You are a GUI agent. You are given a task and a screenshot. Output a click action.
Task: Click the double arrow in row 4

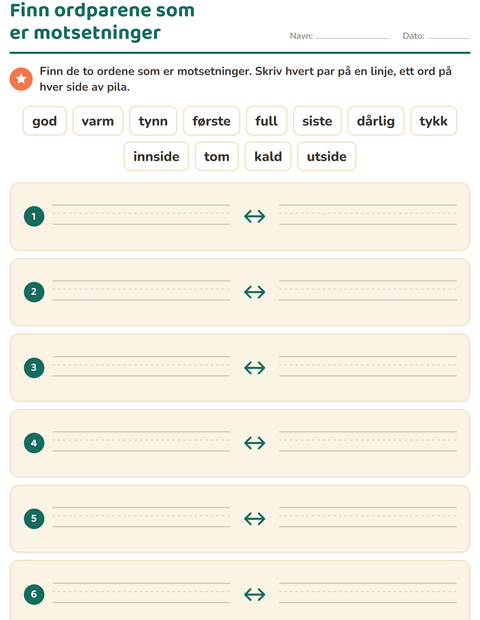pos(255,443)
